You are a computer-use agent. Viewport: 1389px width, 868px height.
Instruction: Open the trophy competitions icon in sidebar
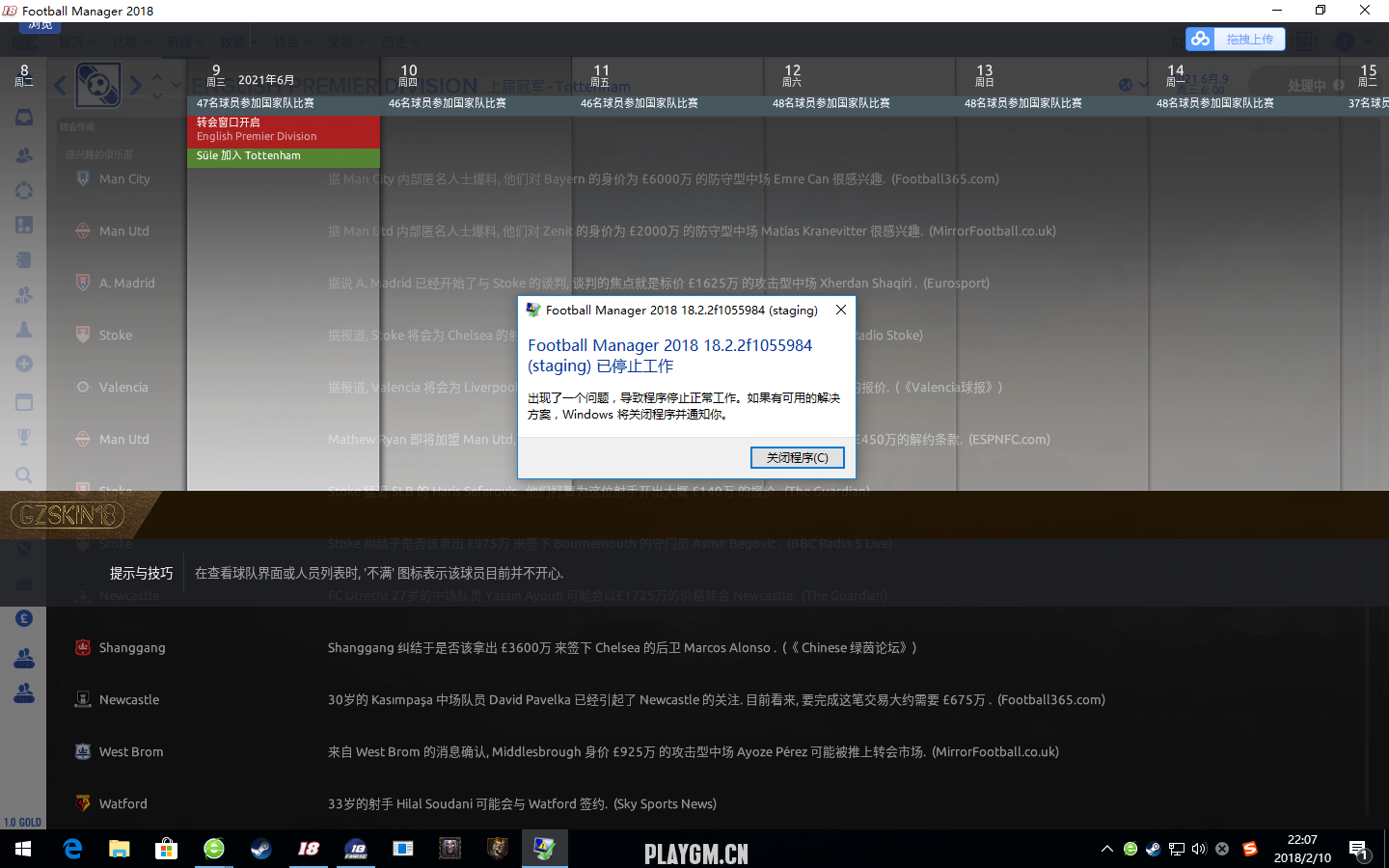[x=24, y=437]
